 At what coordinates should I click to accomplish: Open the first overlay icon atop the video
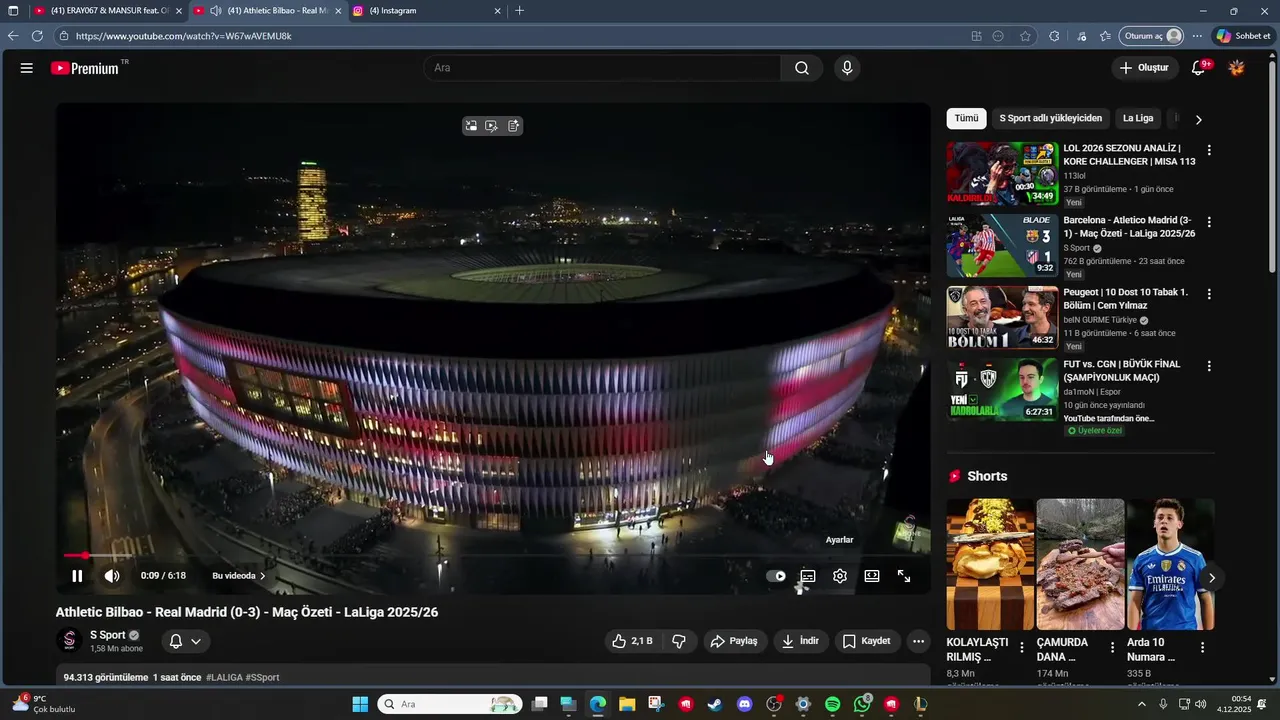coord(471,126)
